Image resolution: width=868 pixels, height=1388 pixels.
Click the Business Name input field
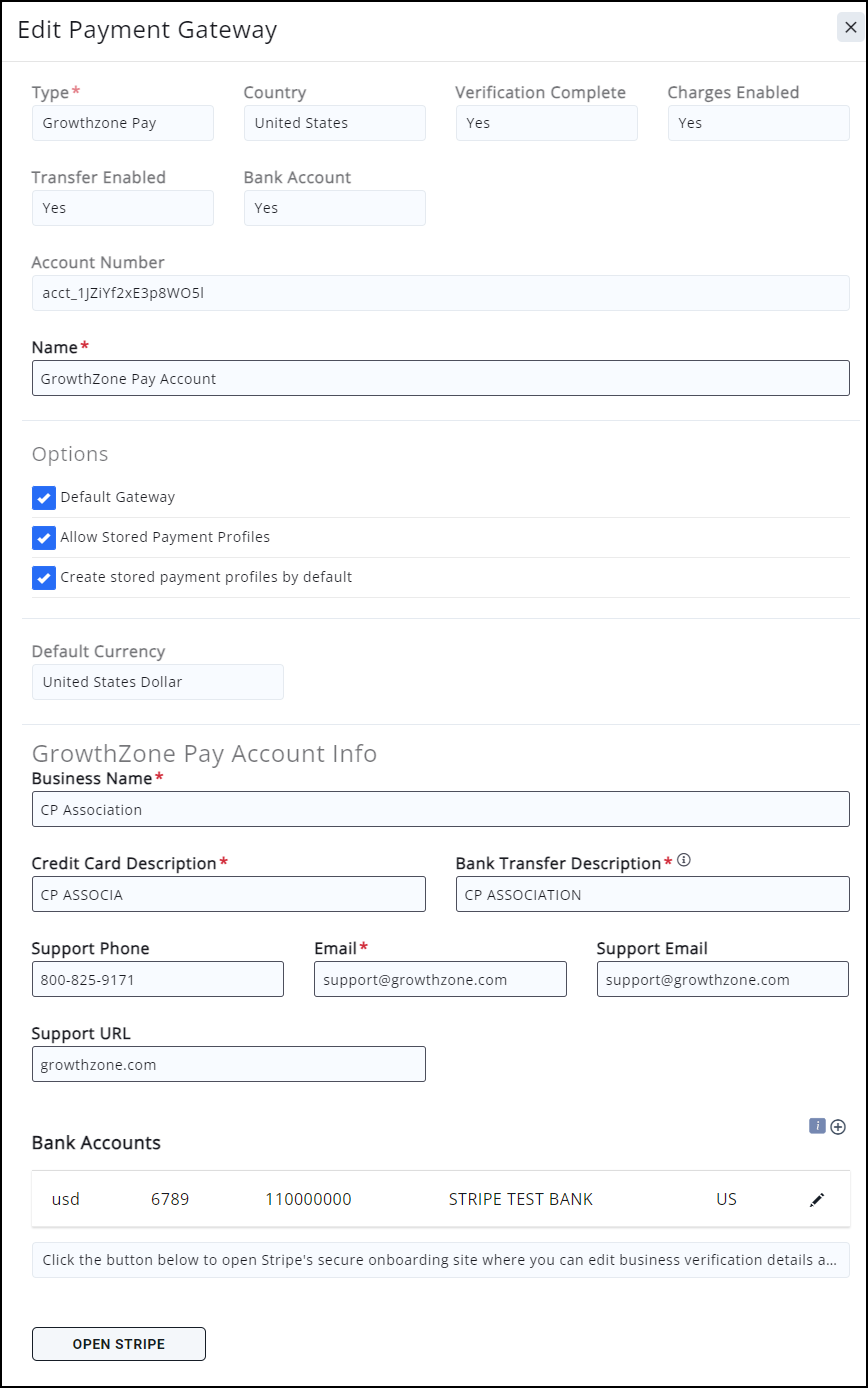[441, 810]
